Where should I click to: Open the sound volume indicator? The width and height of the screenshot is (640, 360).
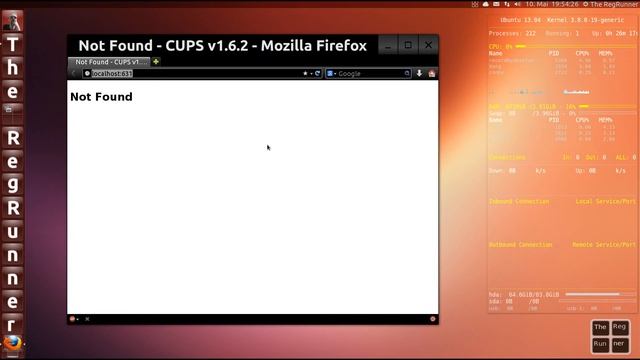coord(517,4)
